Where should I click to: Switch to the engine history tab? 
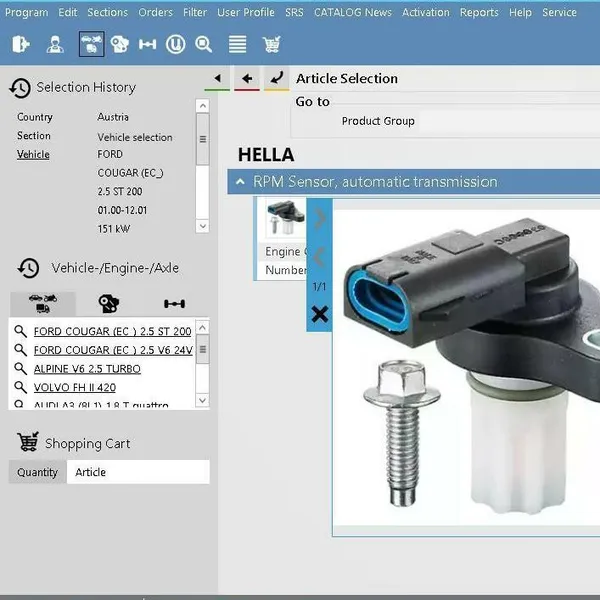pos(109,303)
